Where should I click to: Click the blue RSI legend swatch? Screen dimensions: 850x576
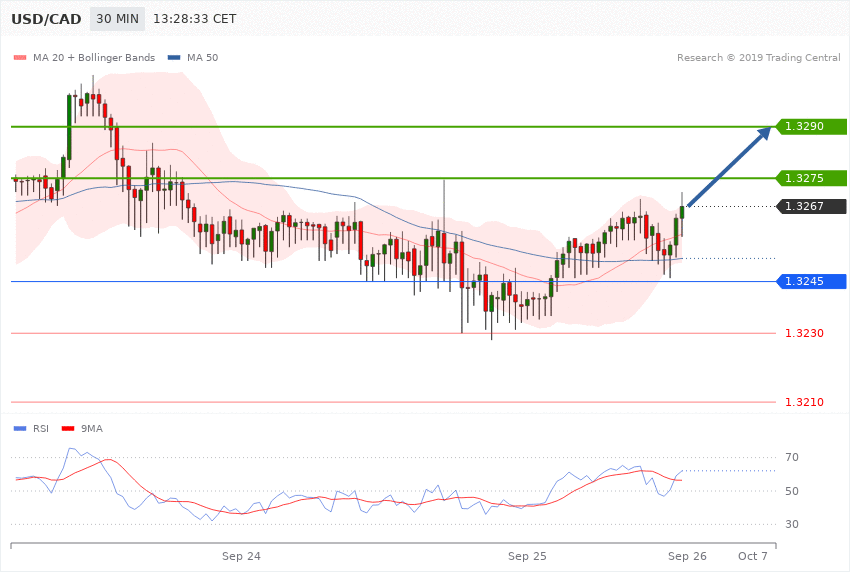[x=20, y=429]
